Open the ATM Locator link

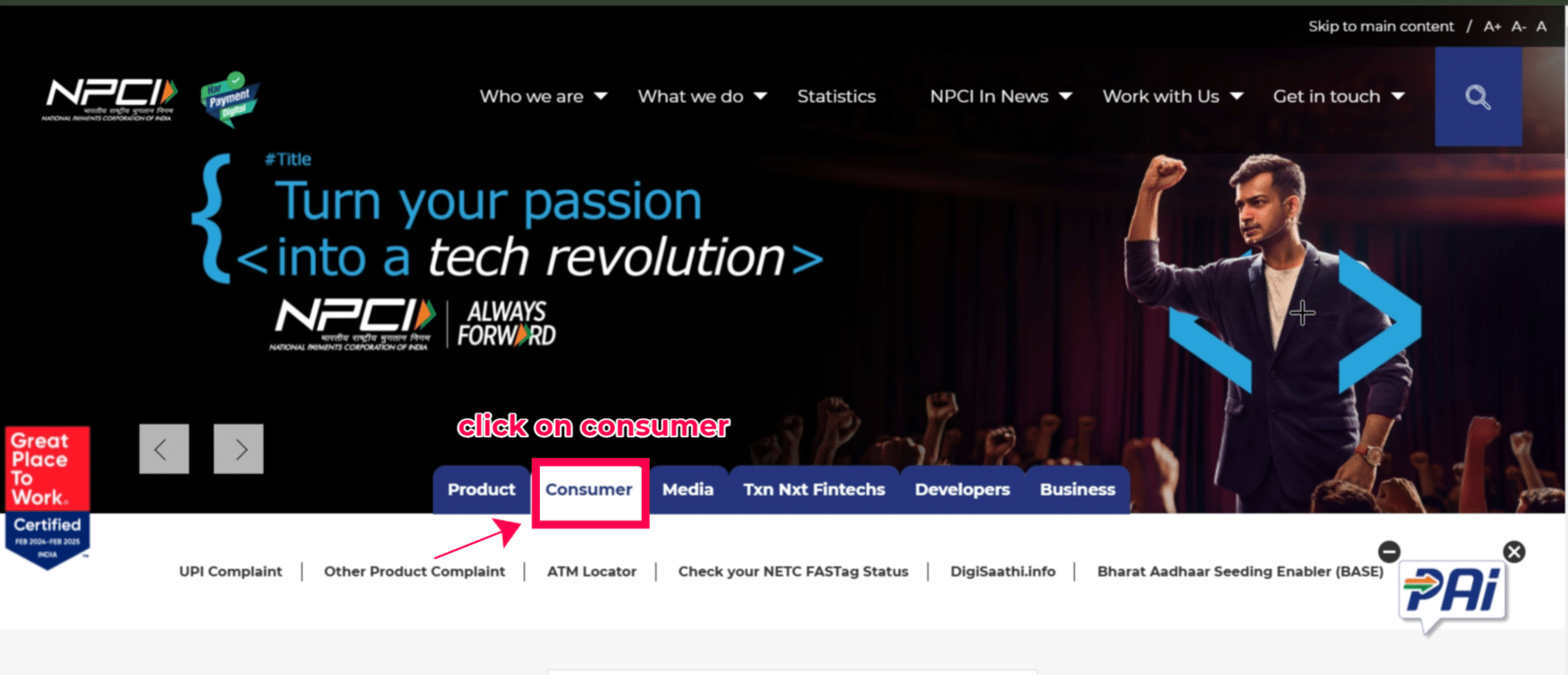(x=592, y=572)
